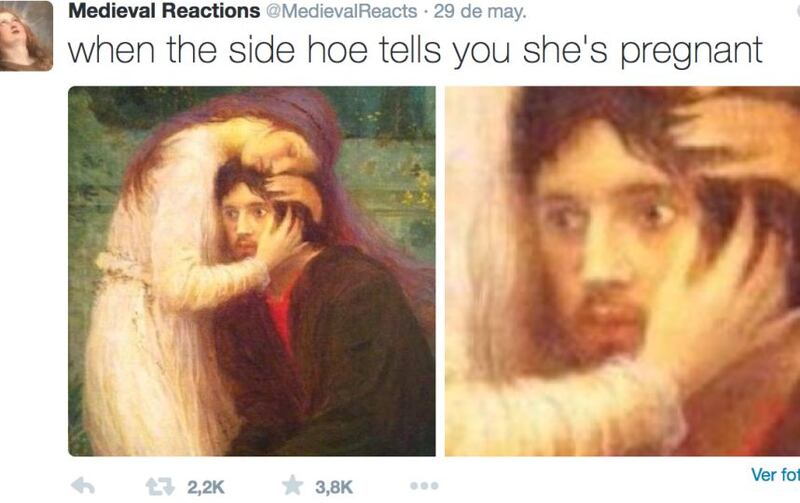Click the reply arrow icon
The width and height of the screenshot is (800, 503).
(x=83, y=486)
